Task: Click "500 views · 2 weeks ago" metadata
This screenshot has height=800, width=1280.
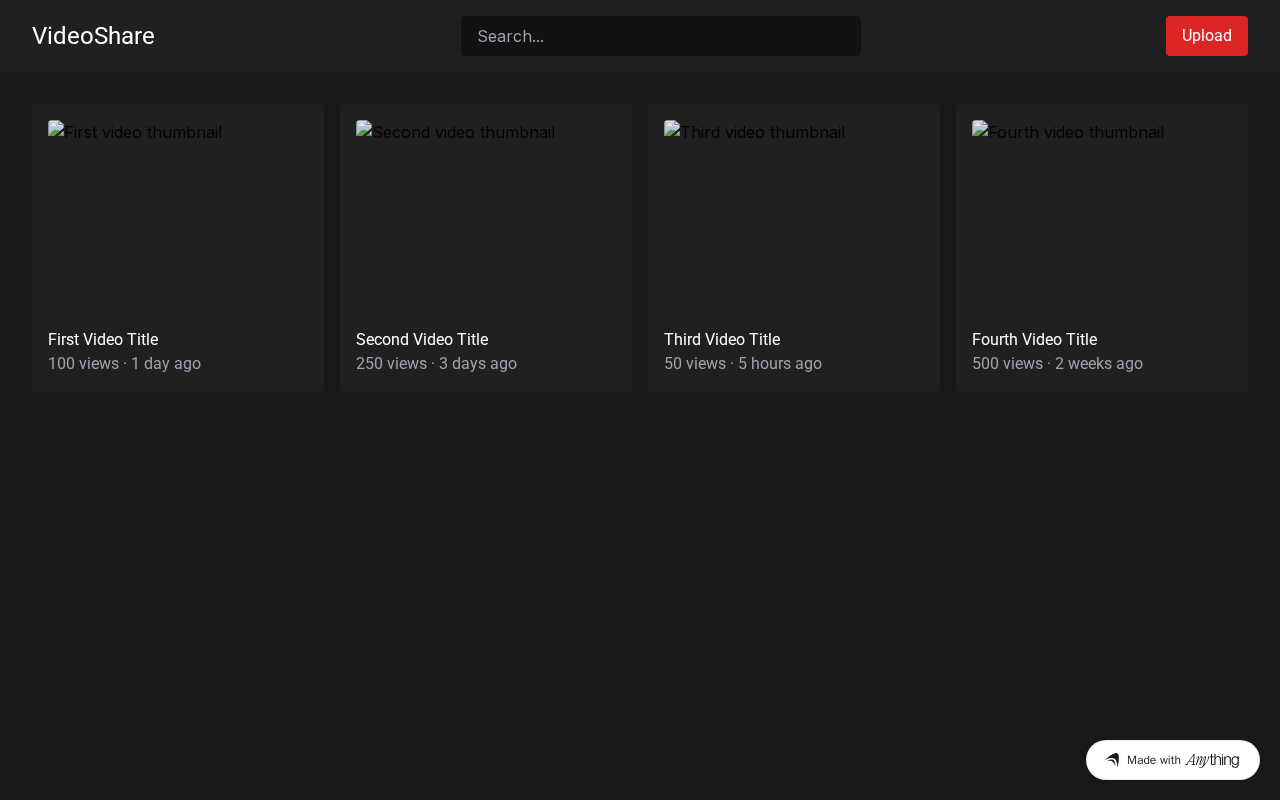Action: coord(1057,364)
